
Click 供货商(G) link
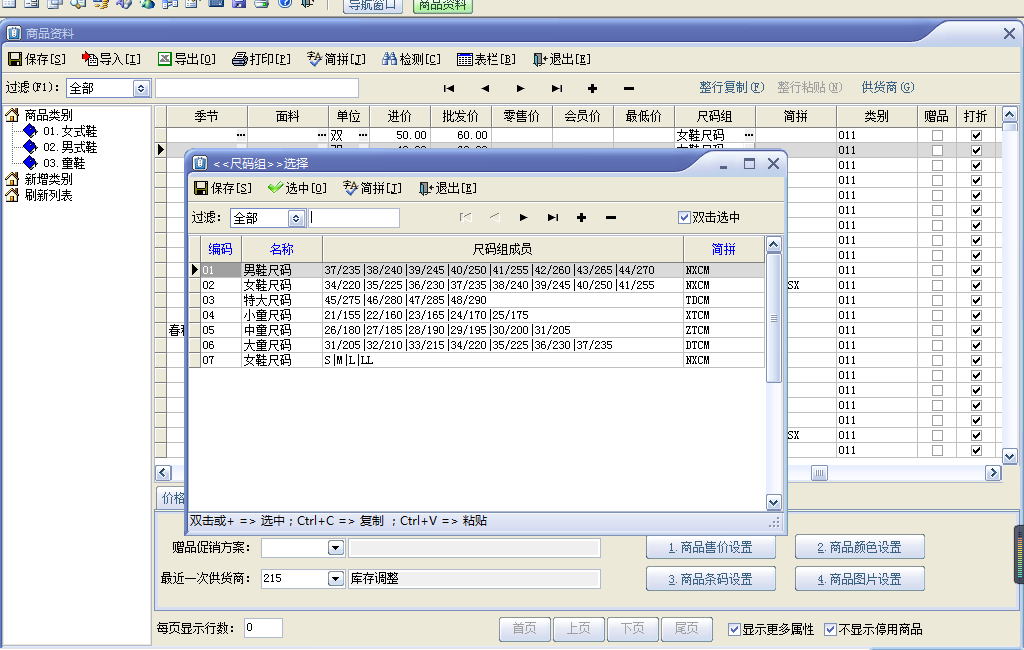[888, 88]
